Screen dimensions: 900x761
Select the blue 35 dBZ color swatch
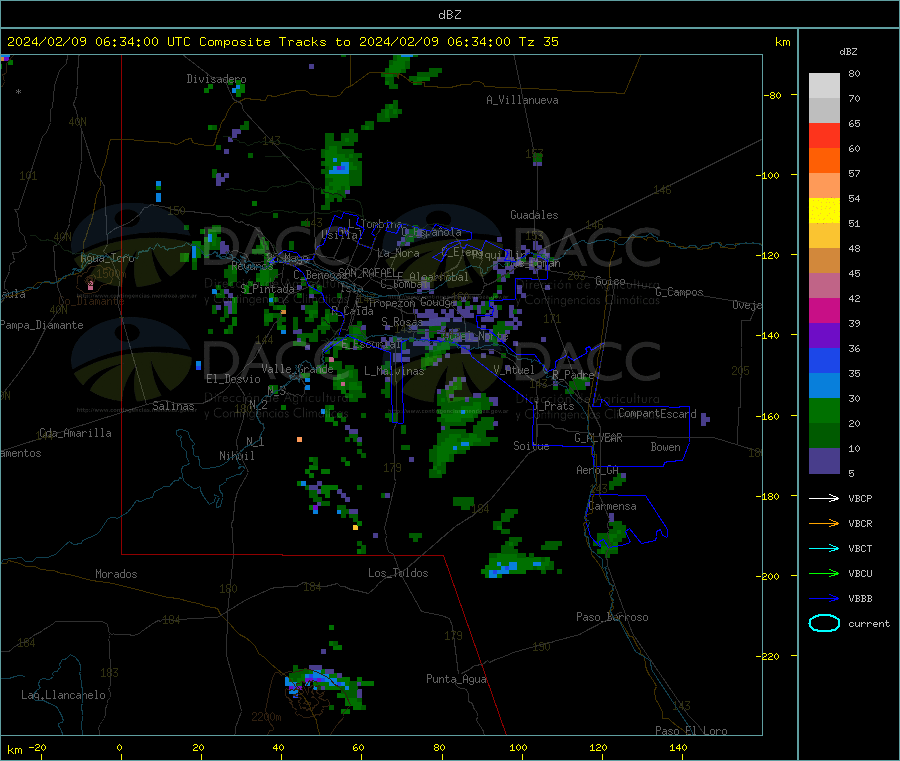[x=824, y=360]
